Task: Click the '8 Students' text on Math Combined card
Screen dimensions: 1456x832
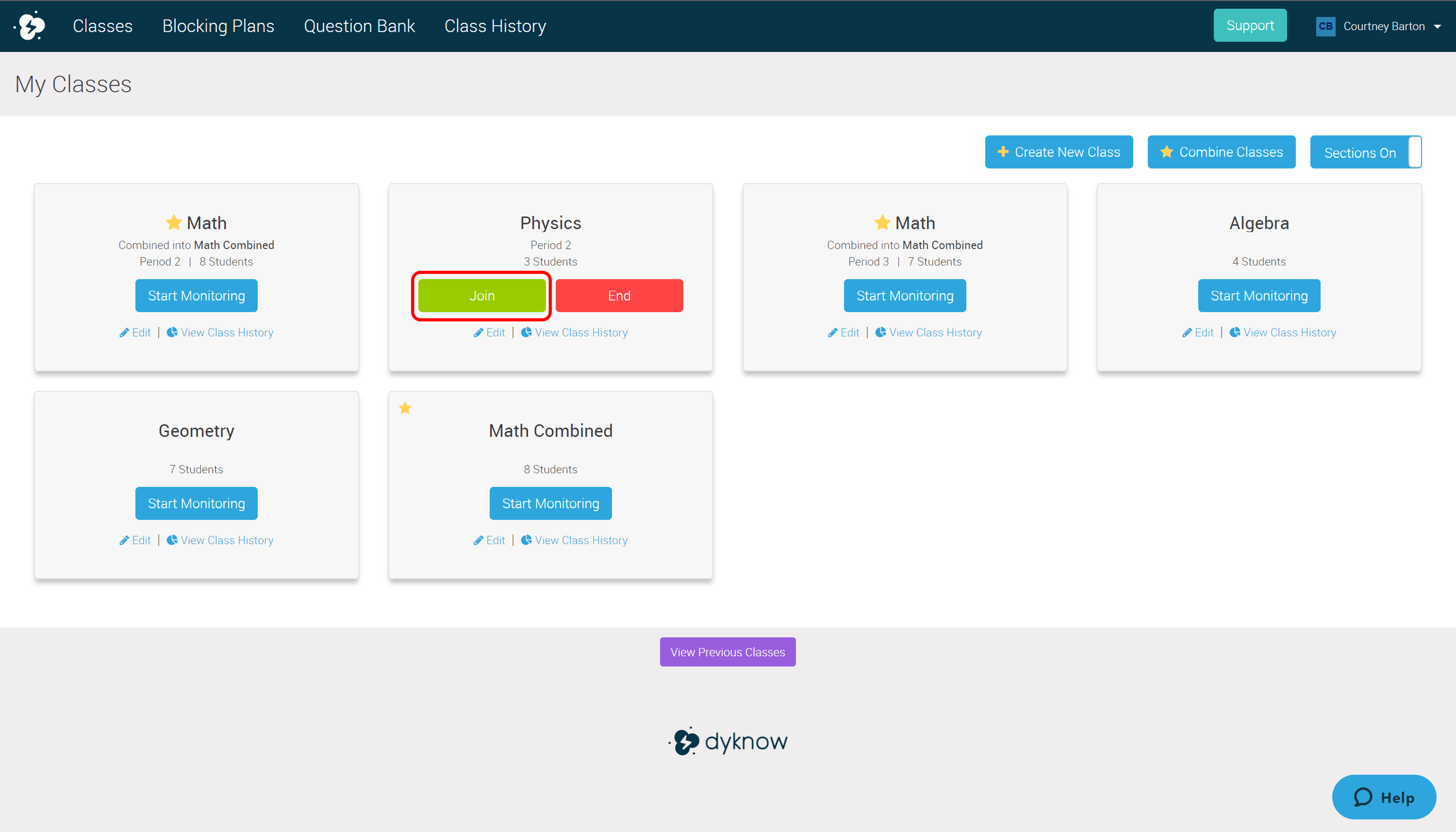Action: tap(550, 470)
